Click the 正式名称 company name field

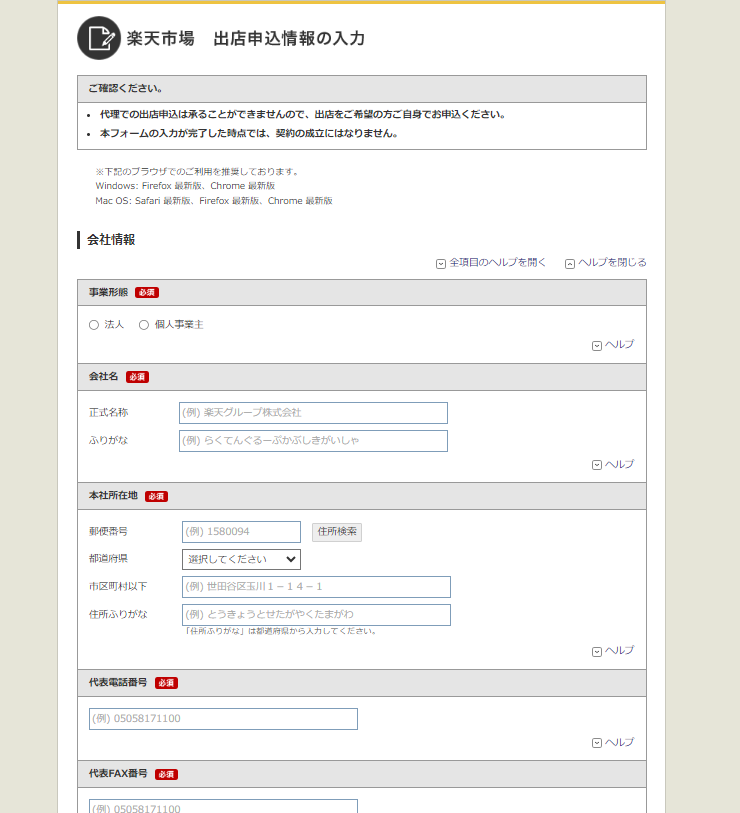[x=313, y=413]
